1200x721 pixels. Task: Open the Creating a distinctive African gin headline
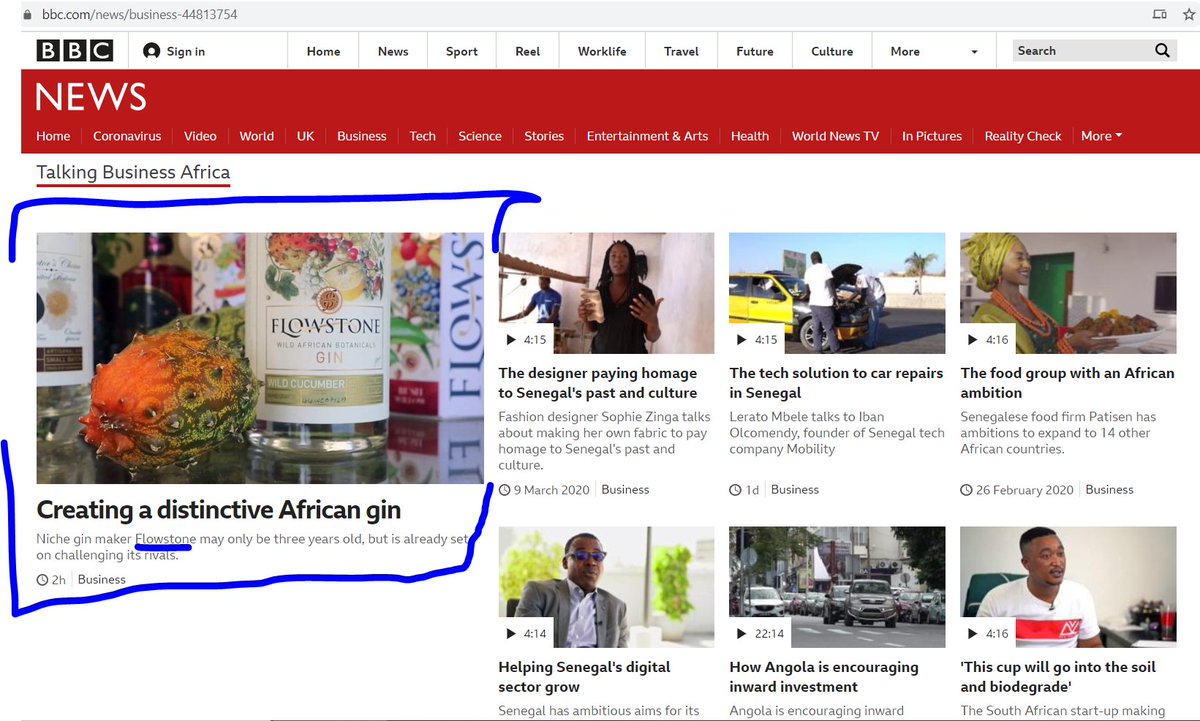[218, 510]
